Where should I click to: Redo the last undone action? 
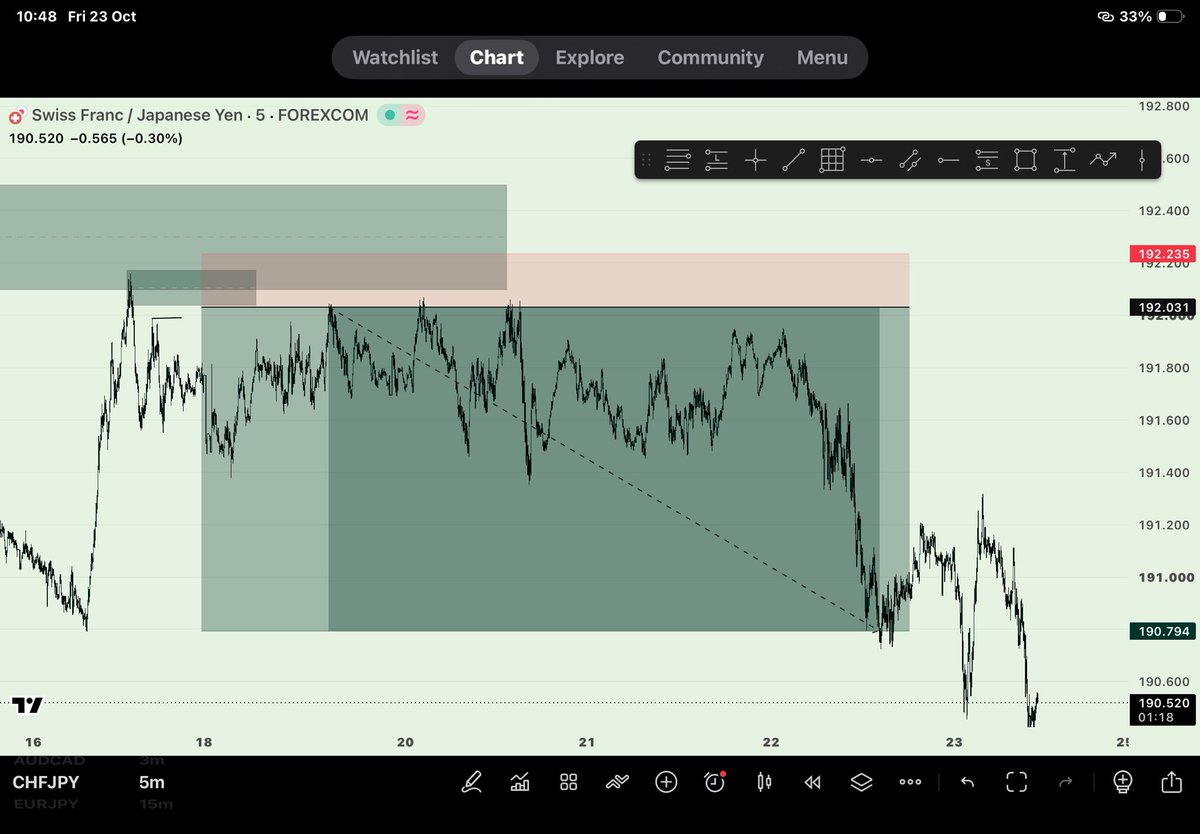(x=1066, y=782)
